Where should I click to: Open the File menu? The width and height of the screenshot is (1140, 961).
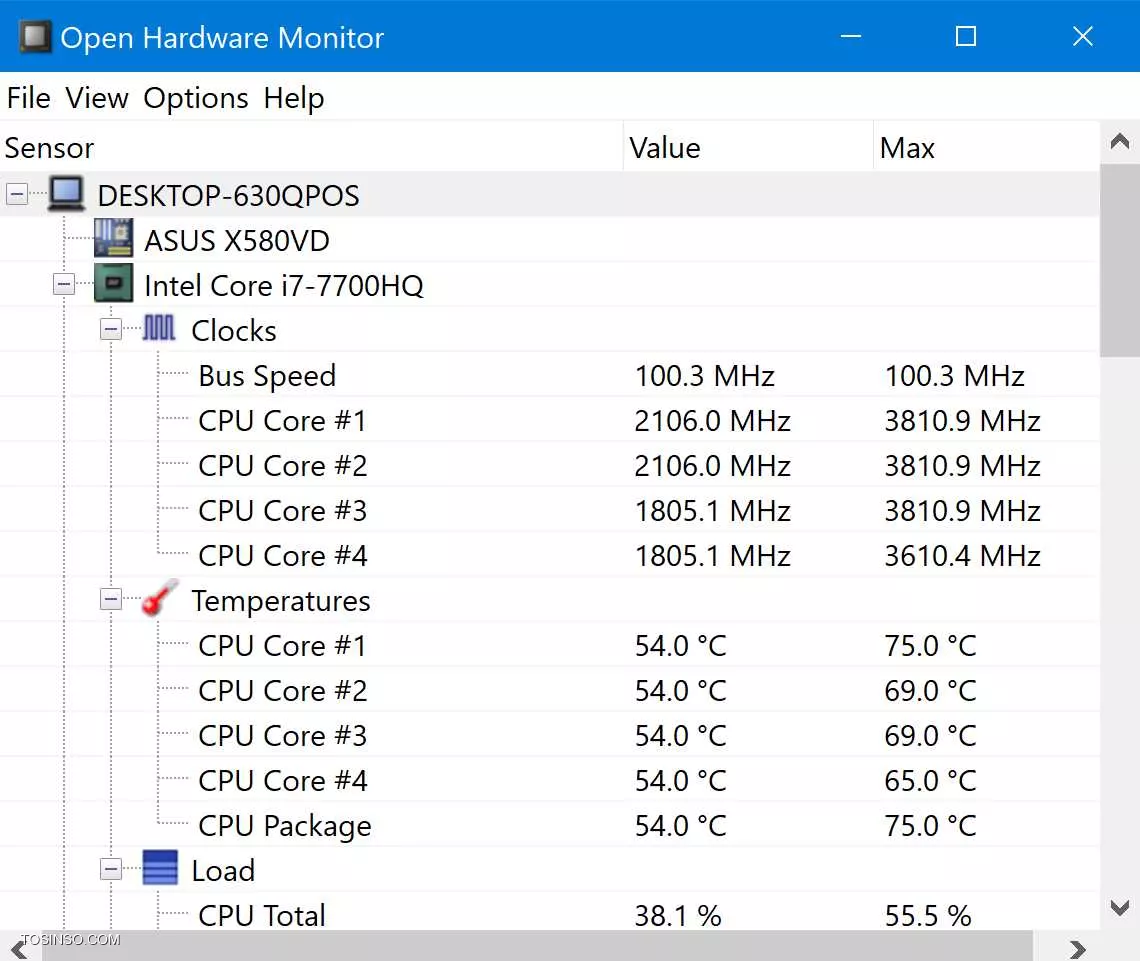(x=29, y=98)
